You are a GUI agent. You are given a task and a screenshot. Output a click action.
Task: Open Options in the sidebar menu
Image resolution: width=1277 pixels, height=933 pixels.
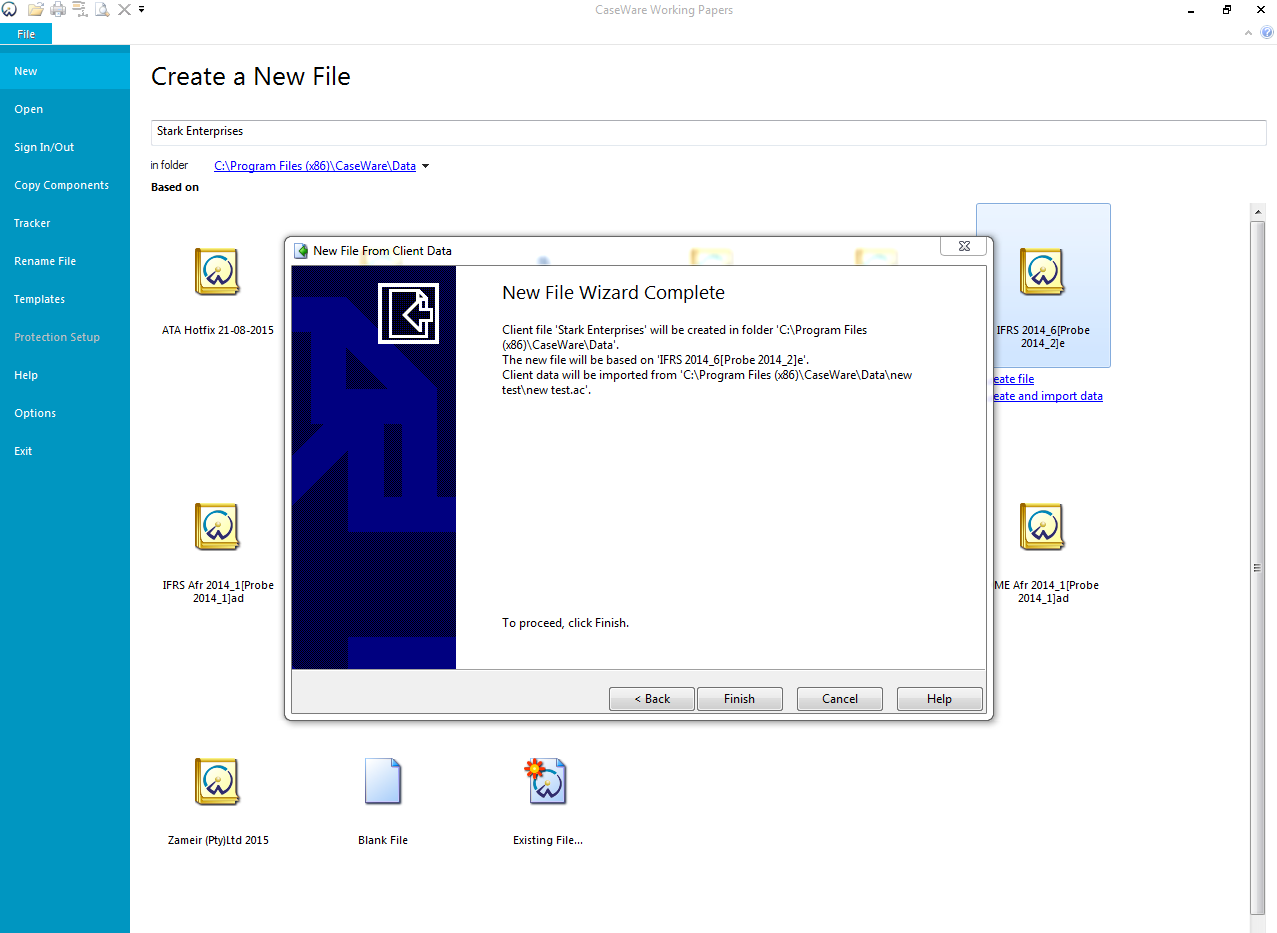click(65, 413)
